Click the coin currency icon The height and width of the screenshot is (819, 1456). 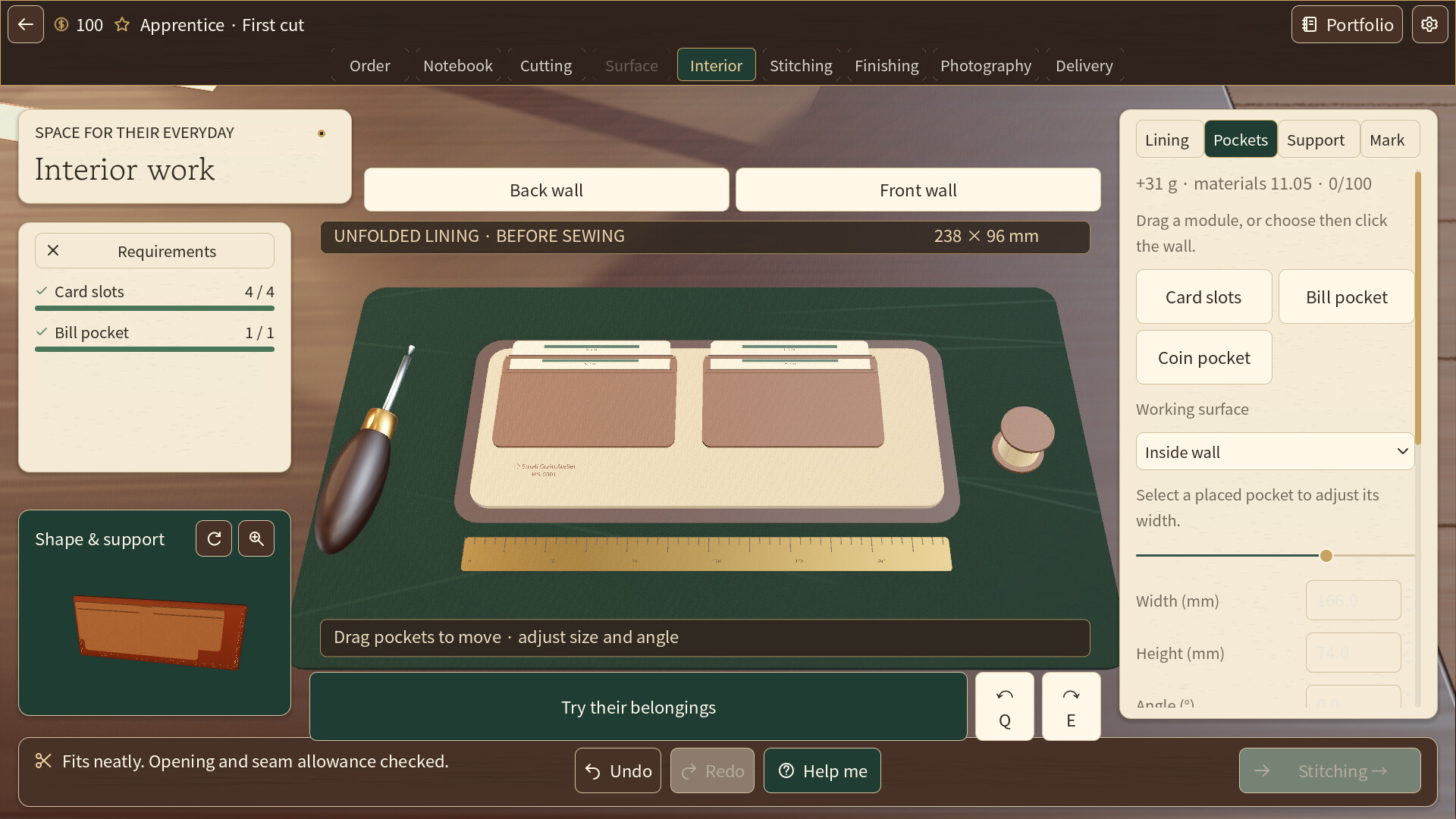click(x=61, y=24)
